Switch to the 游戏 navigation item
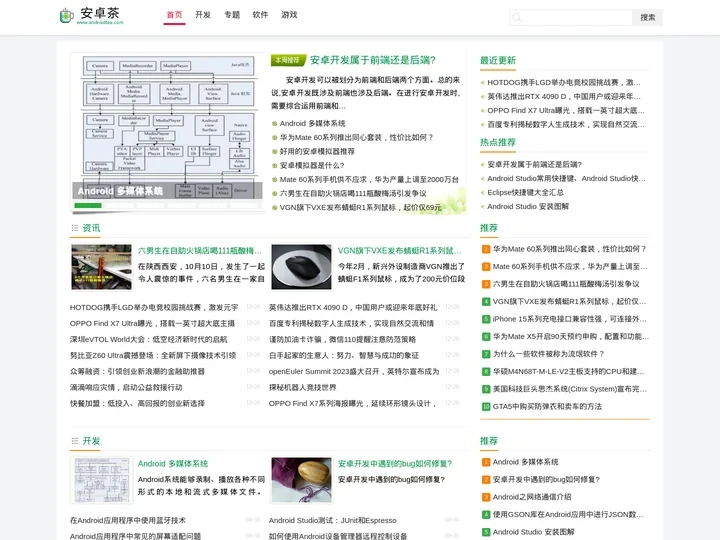Image resolution: width=720 pixels, height=540 pixels. click(289, 15)
